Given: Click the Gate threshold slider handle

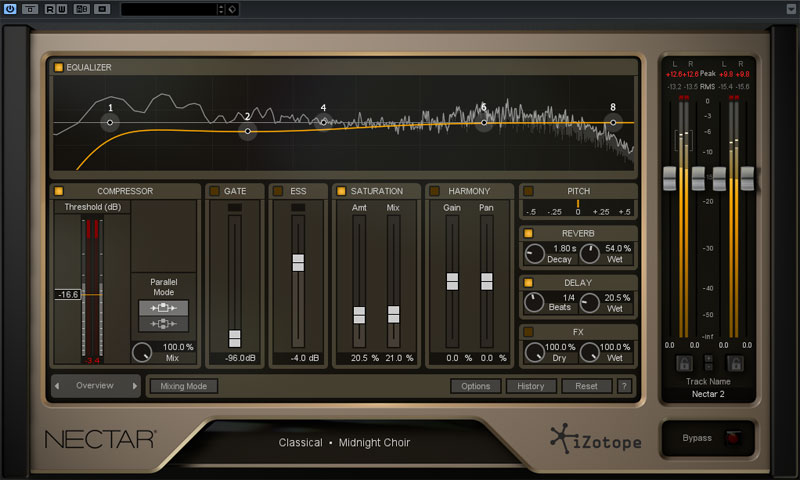Looking at the screenshot, I should [235, 339].
